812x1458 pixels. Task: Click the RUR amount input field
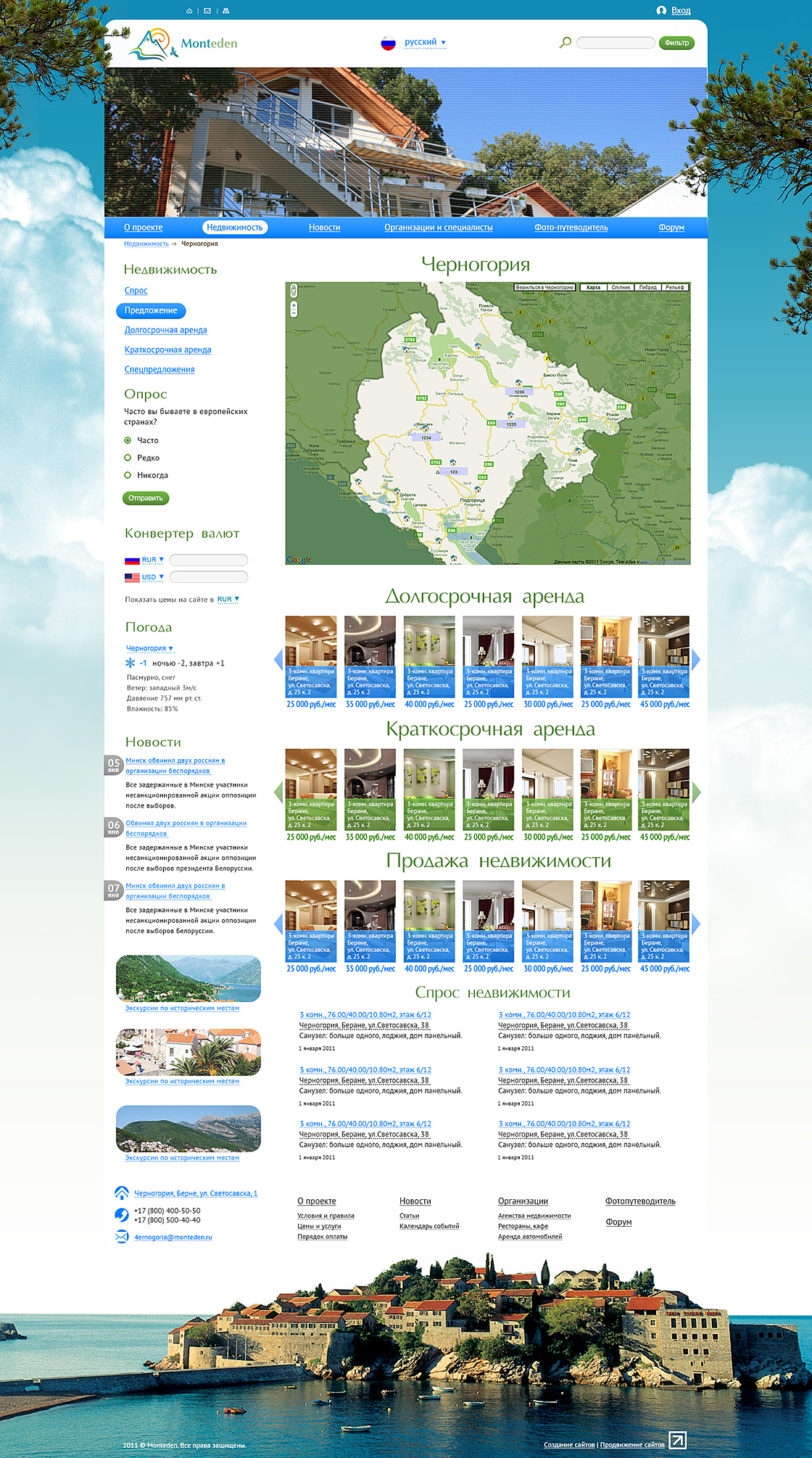pyautogui.click(x=209, y=560)
